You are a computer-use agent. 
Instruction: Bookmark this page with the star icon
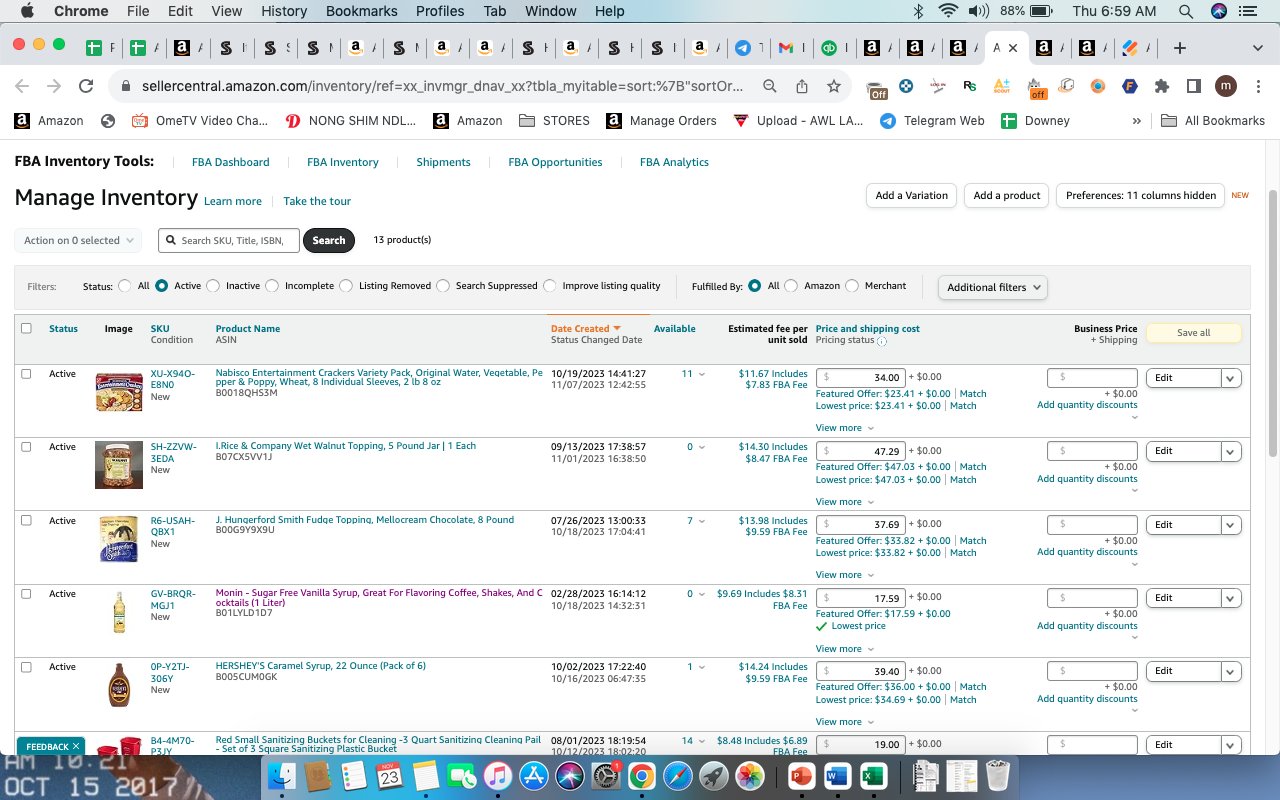point(834,87)
